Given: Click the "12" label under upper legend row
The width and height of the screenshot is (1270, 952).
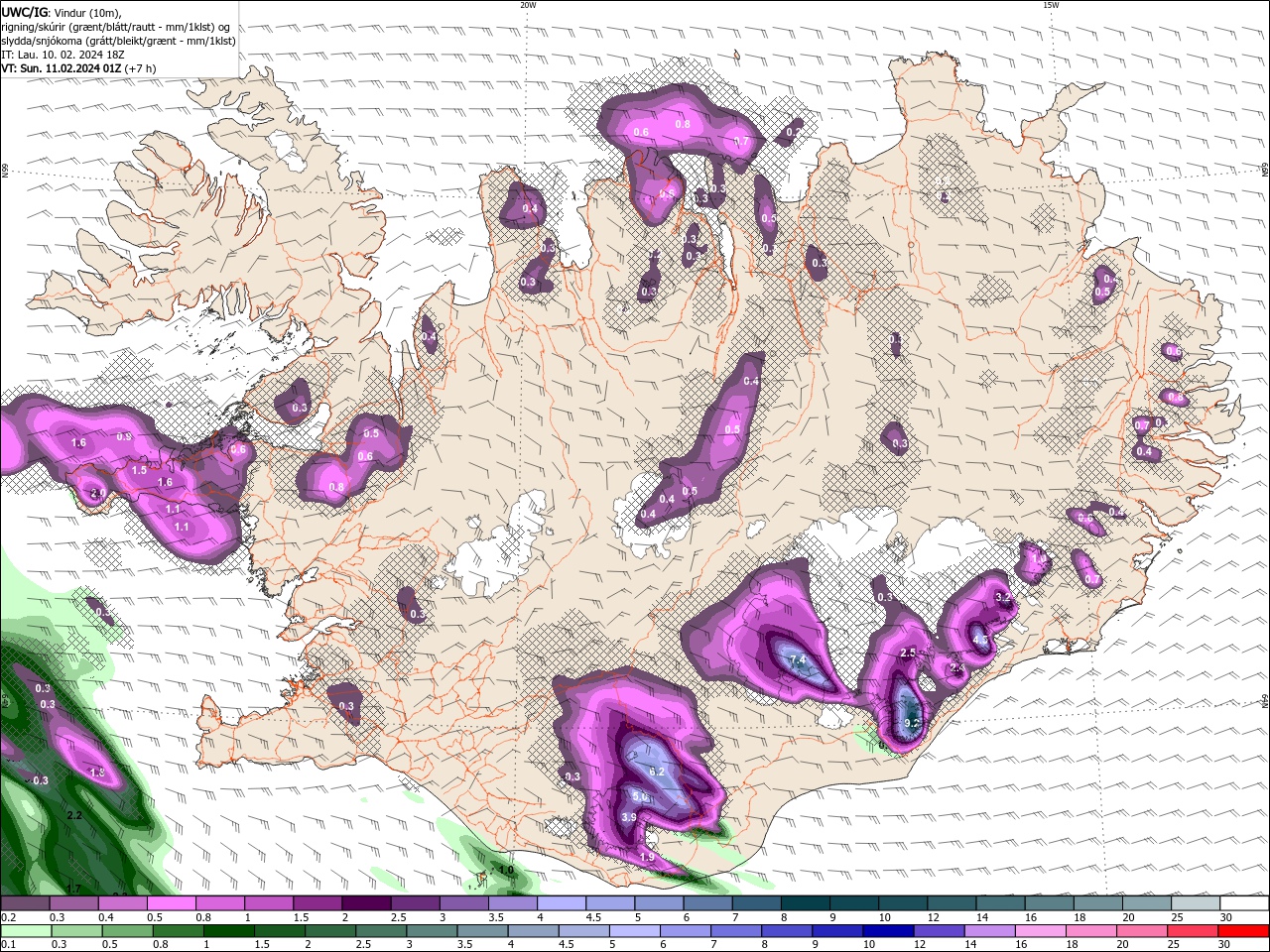Looking at the screenshot, I should pyautogui.click(x=934, y=917).
